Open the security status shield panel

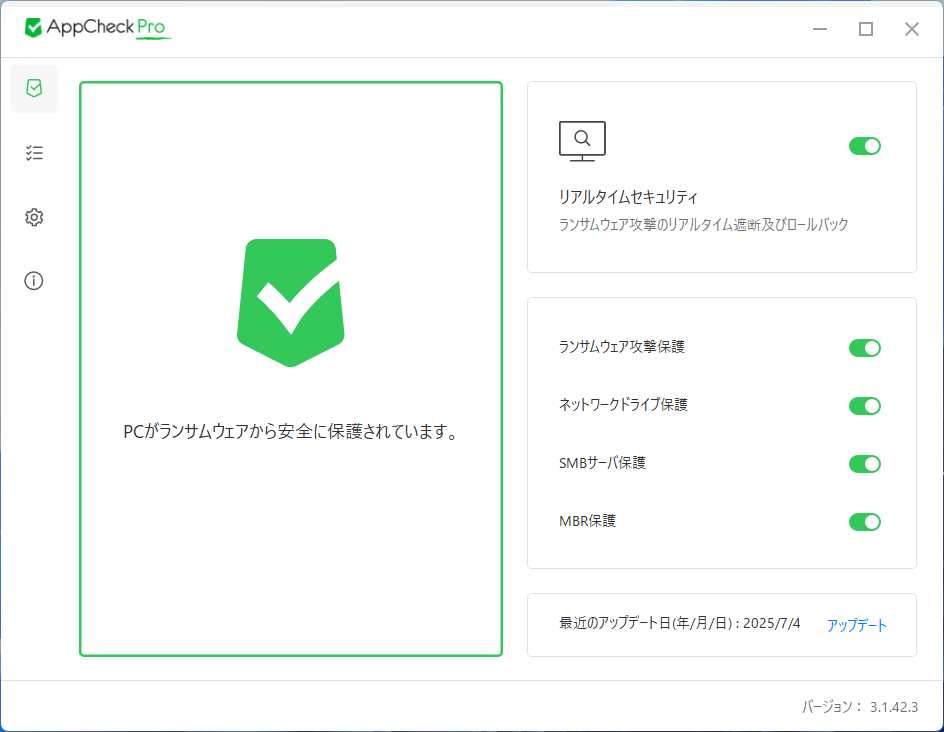click(33, 88)
